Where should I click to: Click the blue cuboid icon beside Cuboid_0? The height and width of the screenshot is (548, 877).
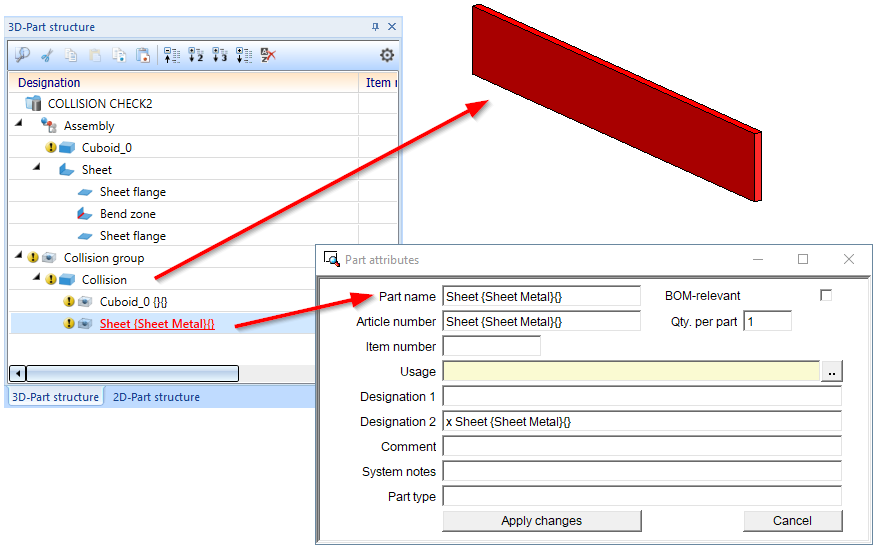pos(67,148)
